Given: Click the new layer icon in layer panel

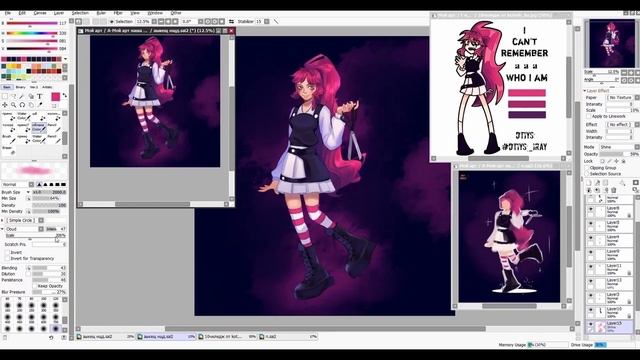Looking at the screenshot, I should (x=589, y=183).
